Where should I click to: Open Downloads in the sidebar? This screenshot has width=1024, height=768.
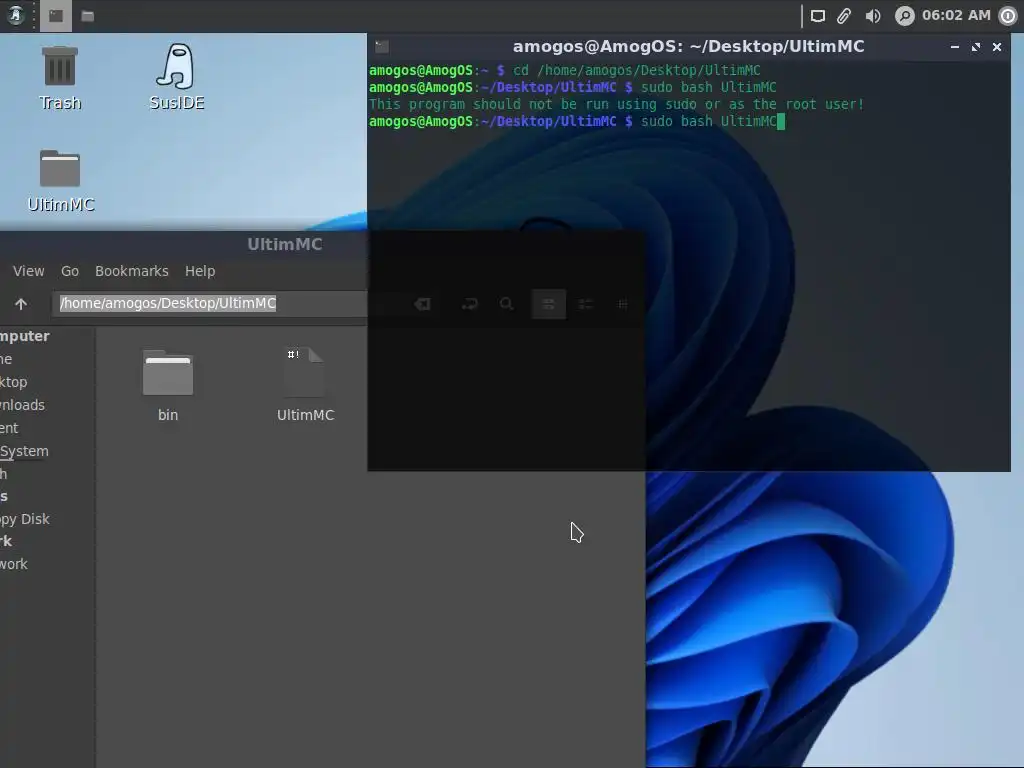[22, 405]
